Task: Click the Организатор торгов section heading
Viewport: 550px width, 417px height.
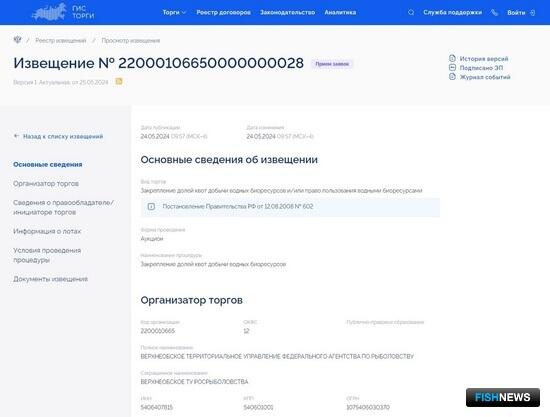Action: coord(192,300)
